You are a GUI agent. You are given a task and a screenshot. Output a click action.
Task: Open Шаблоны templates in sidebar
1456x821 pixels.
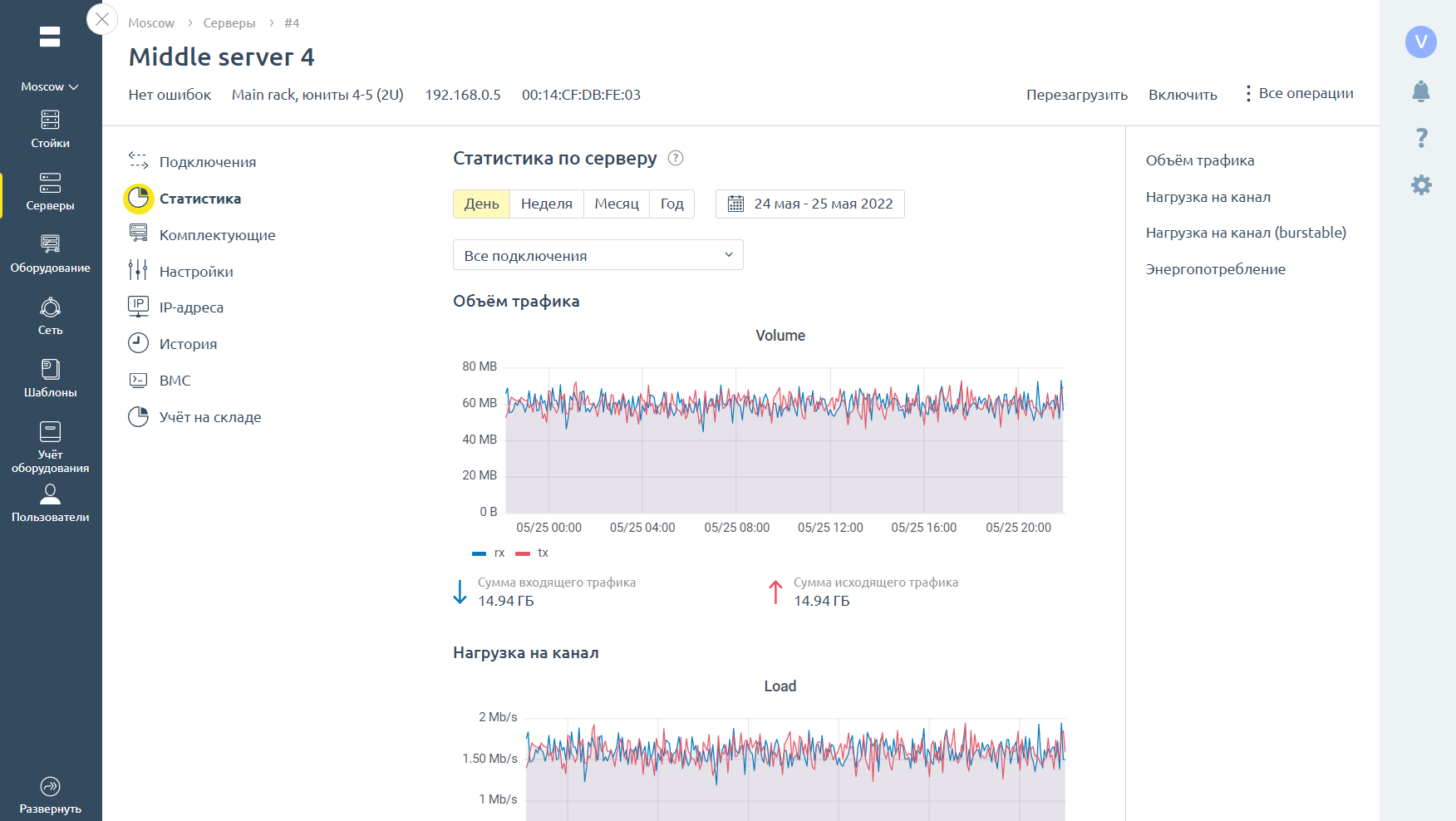pyautogui.click(x=50, y=378)
